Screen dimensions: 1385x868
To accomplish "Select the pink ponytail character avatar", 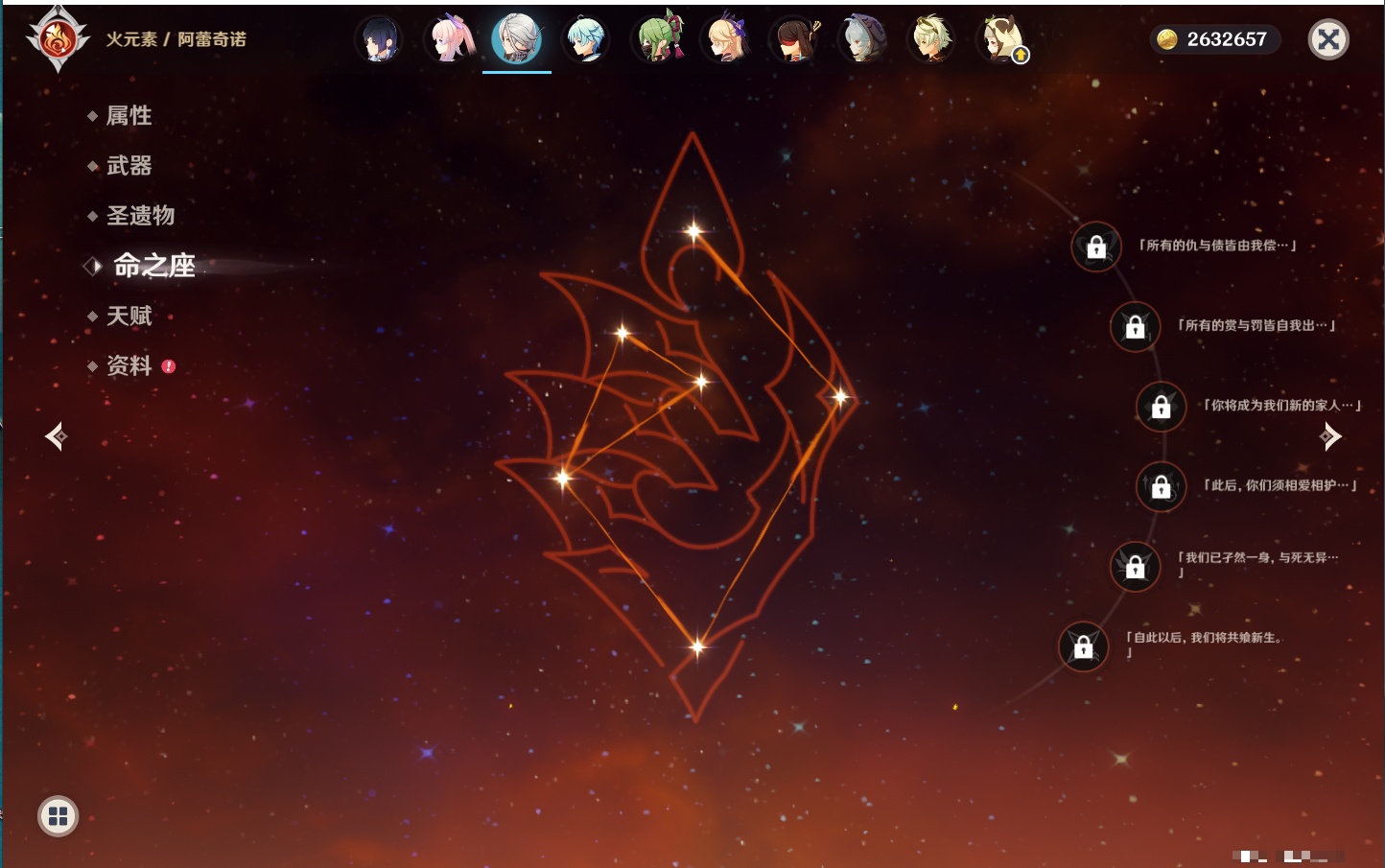I will tap(449, 39).
